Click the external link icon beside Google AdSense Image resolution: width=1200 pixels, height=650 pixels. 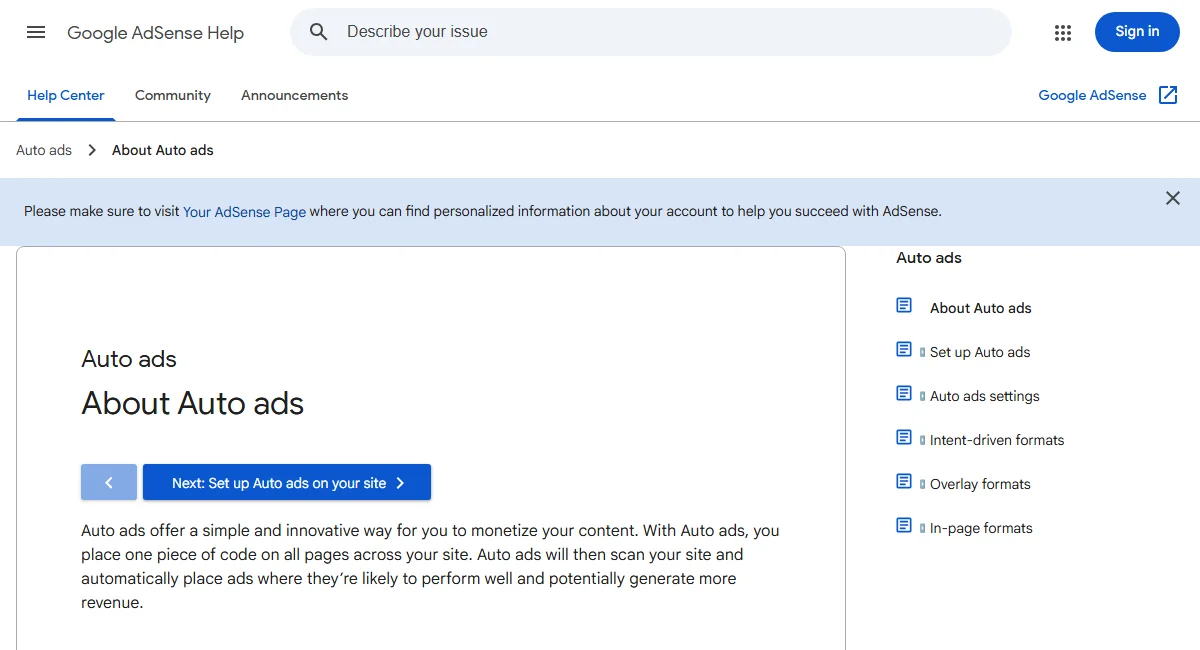coord(1168,95)
